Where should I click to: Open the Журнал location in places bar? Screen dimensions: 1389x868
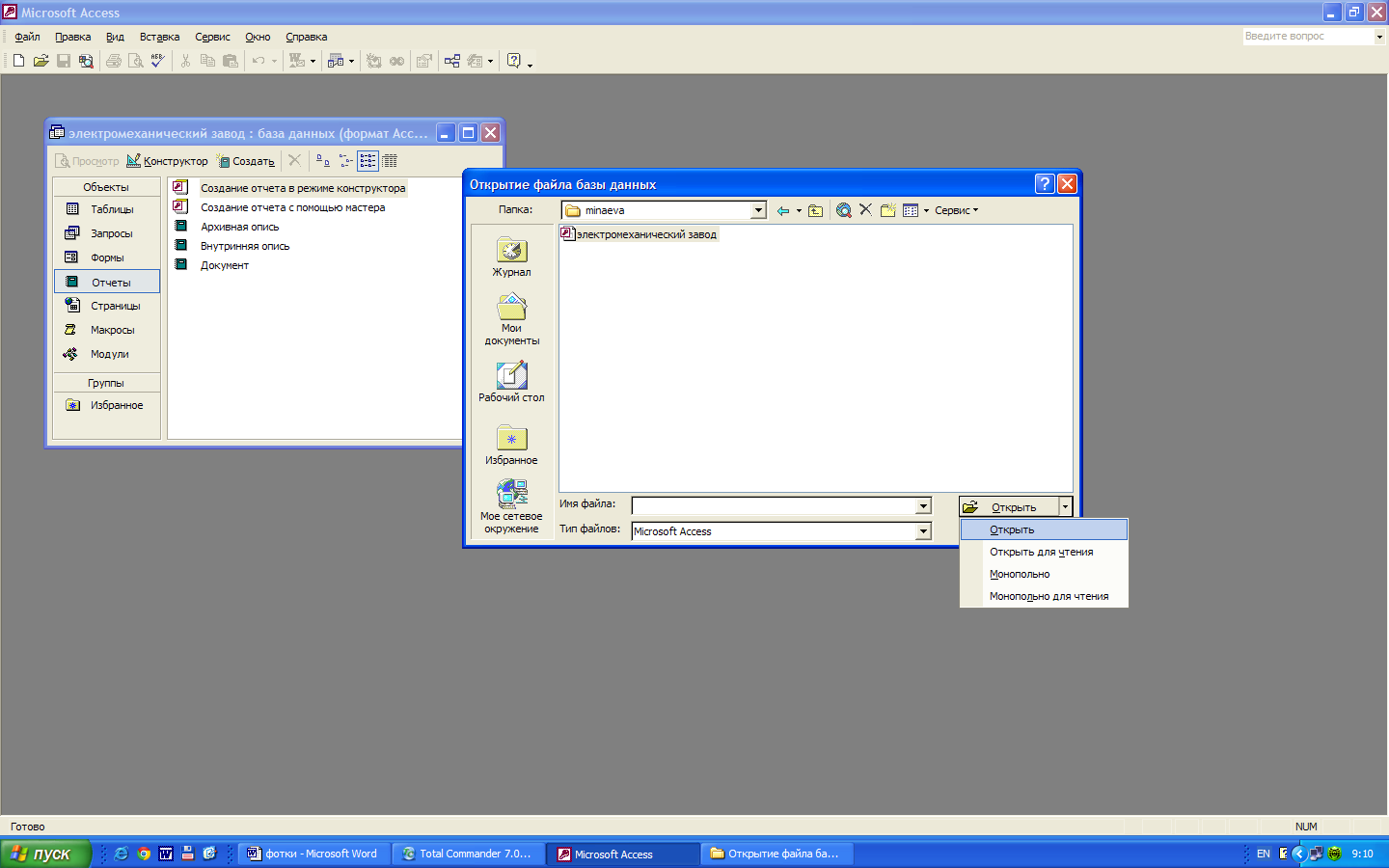(511, 258)
